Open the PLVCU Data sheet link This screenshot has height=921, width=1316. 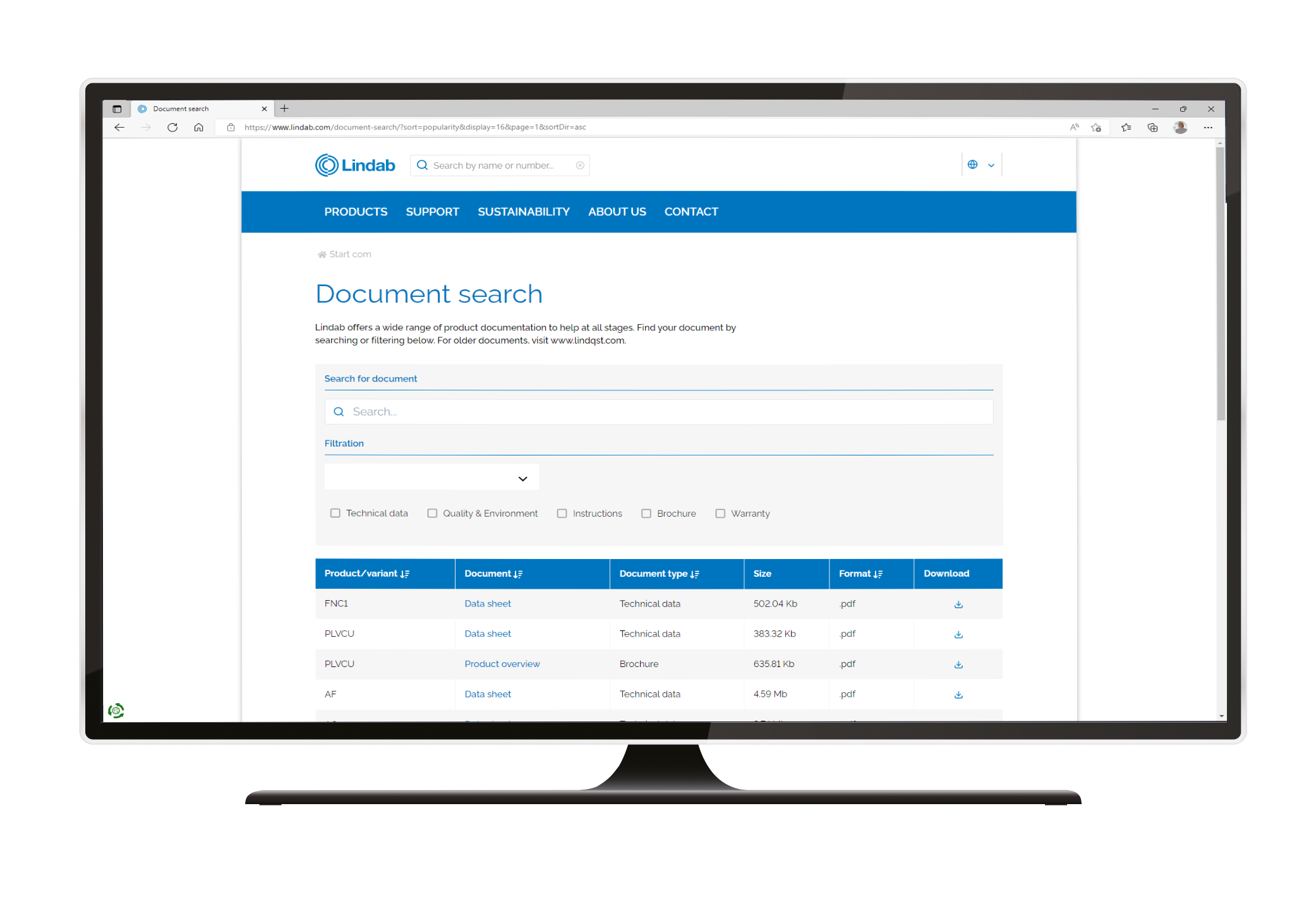pyautogui.click(x=487, y=634)
